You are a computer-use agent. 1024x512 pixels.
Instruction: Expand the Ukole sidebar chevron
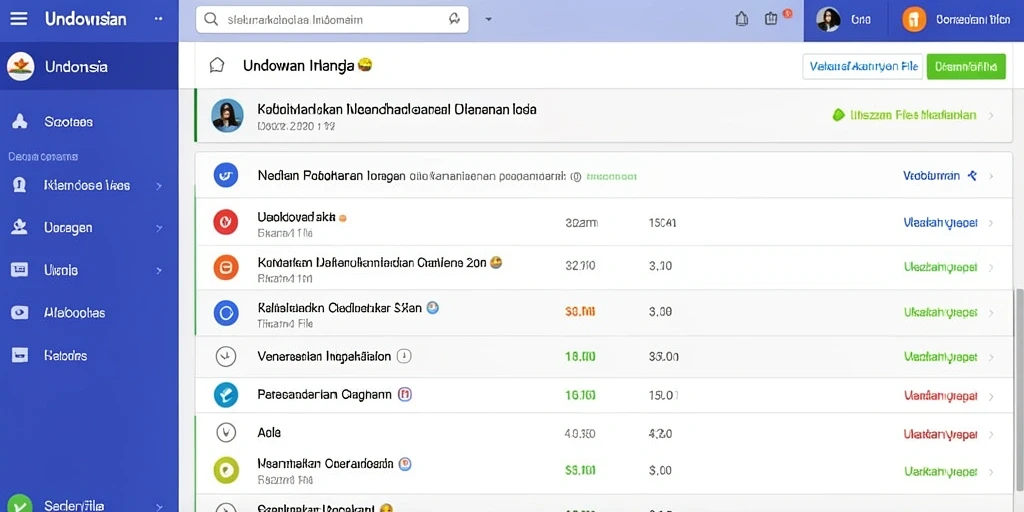[x=159, y=270]
